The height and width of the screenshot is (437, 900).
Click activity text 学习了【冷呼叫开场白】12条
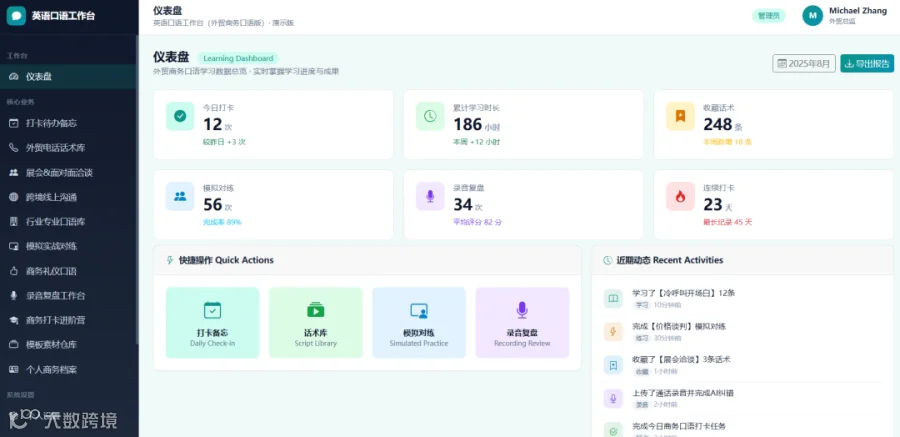pyautogui.click(x=683, y=293)
